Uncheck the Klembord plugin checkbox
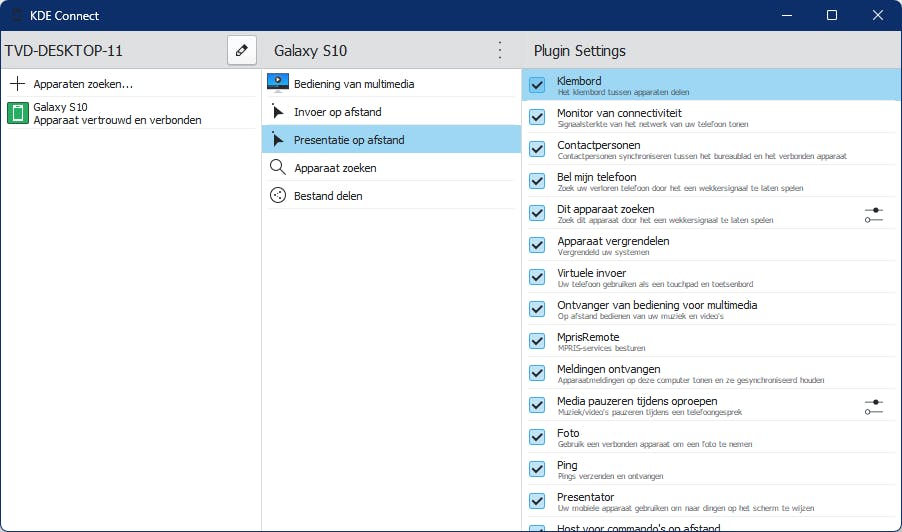The height and width of the screenshot is (532, 902). (x=537, y=85)
